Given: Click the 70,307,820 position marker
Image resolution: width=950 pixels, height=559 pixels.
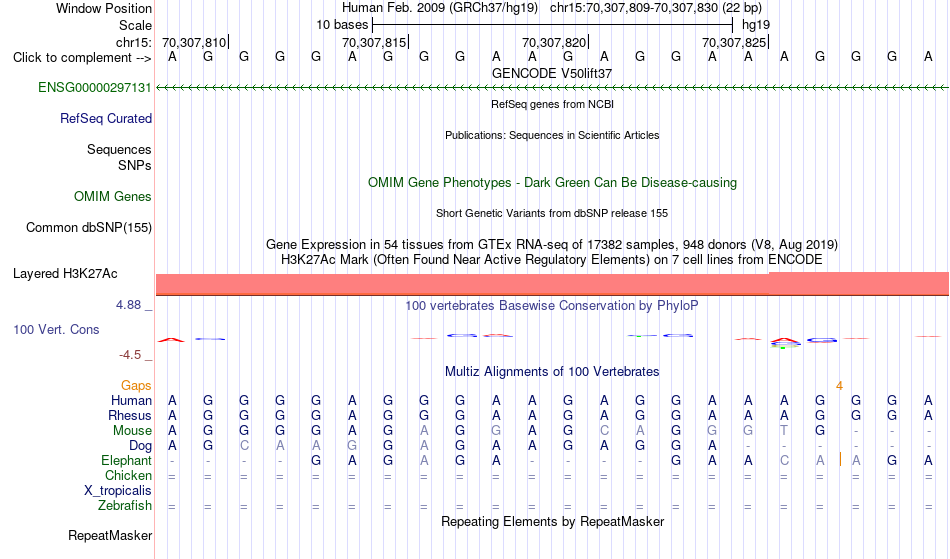Looking at the screenshot, I should [x=554, y=42].
